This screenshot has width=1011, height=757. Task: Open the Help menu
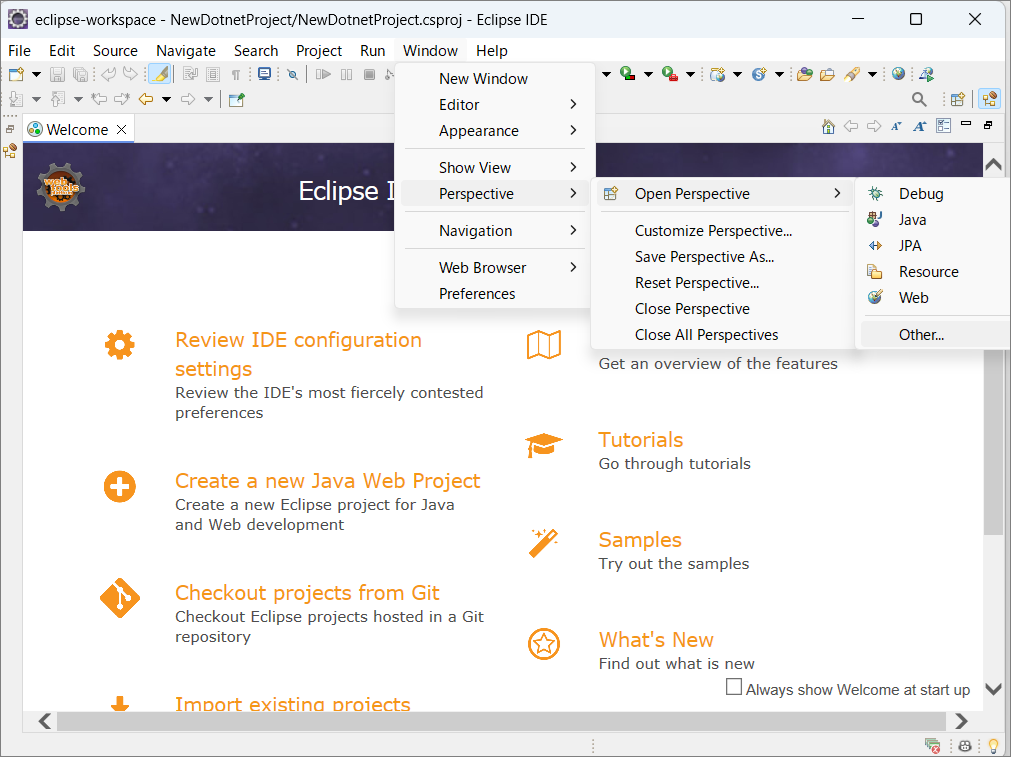(491, 50)
